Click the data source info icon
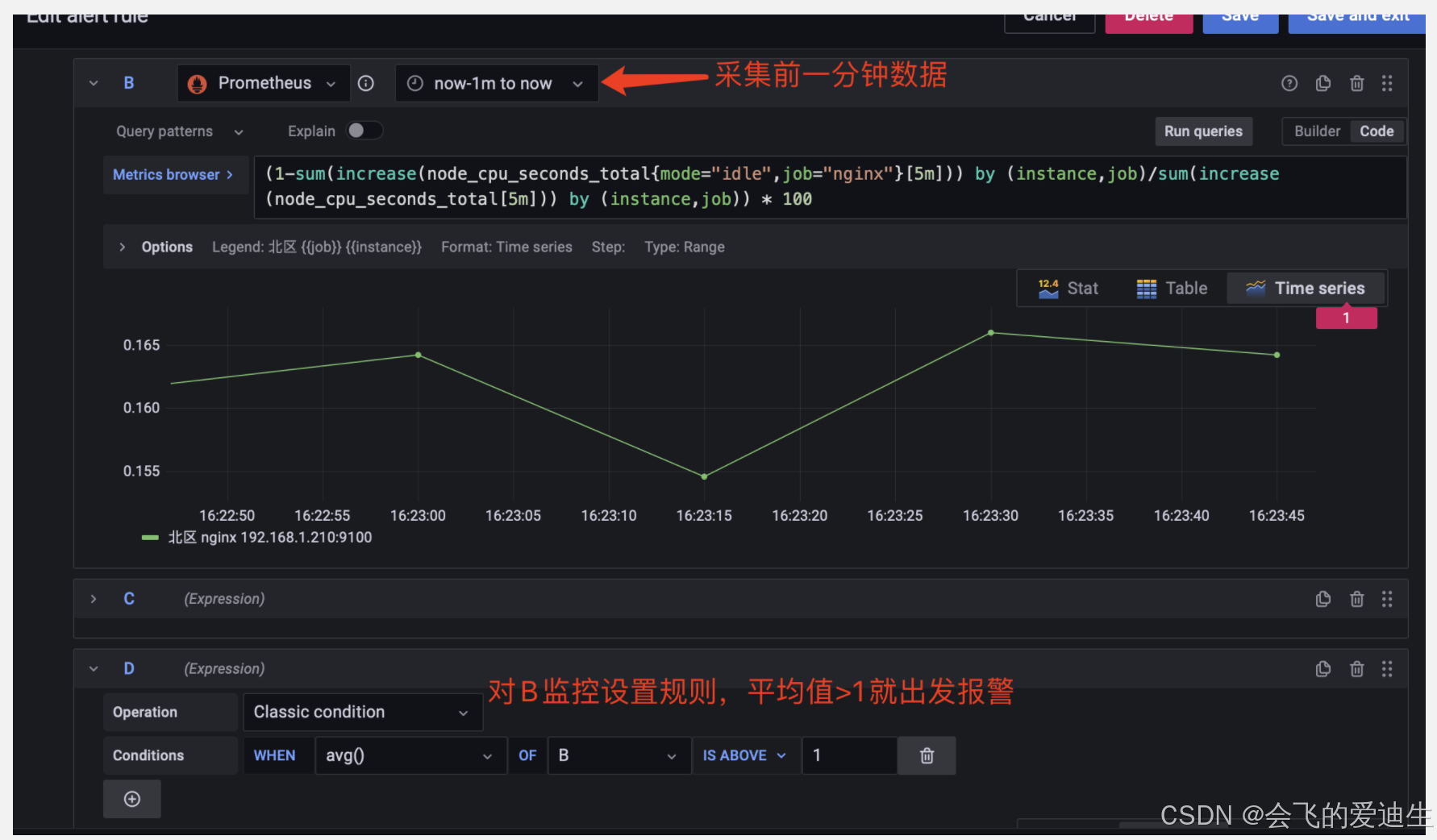1437x840 pixels. pyautogui.click(x=366, y=83)
